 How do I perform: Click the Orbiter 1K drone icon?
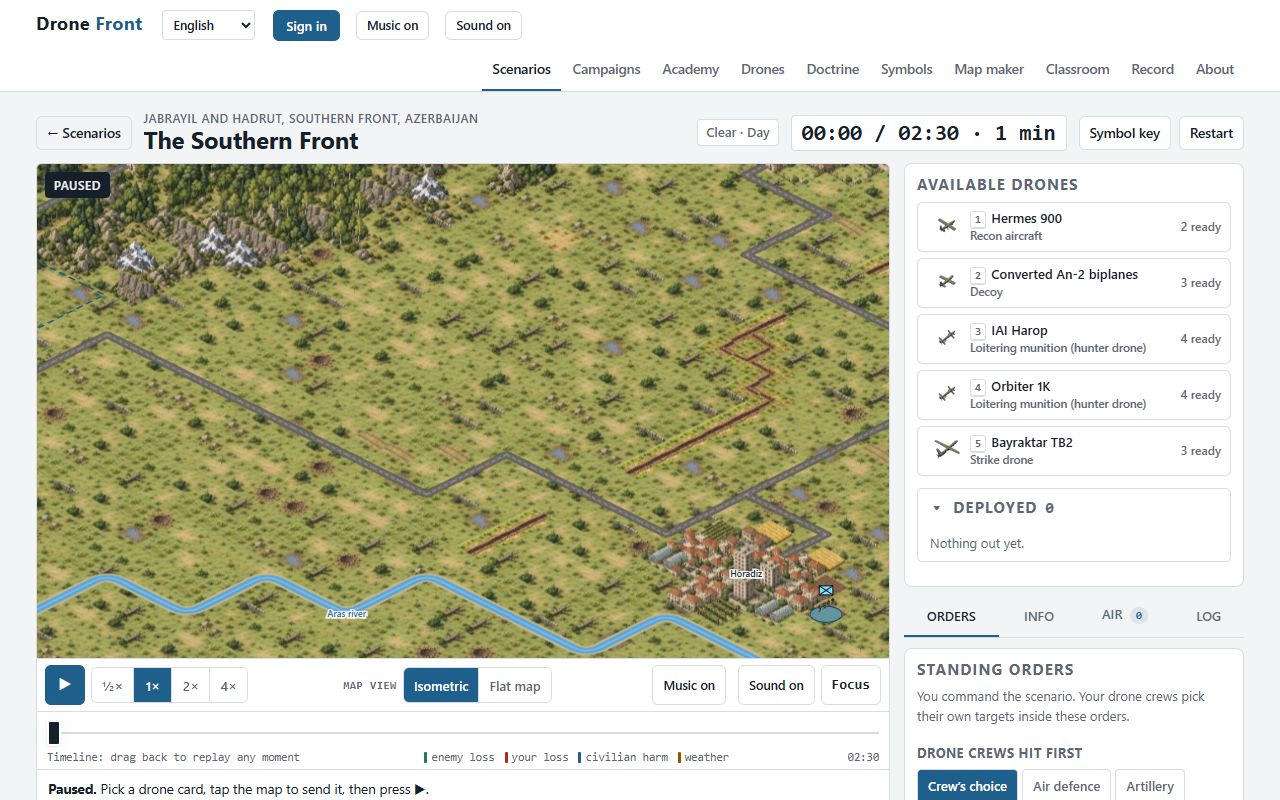947,395
